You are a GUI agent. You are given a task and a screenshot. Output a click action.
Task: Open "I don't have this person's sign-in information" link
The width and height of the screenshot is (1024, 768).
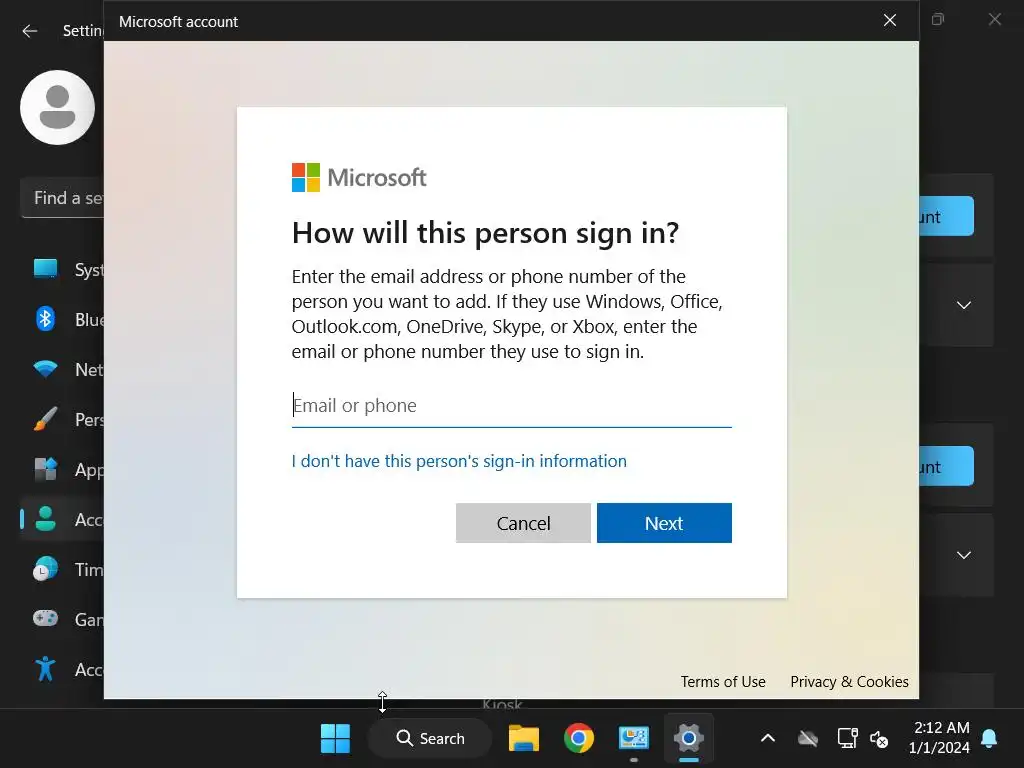(459, 461)
